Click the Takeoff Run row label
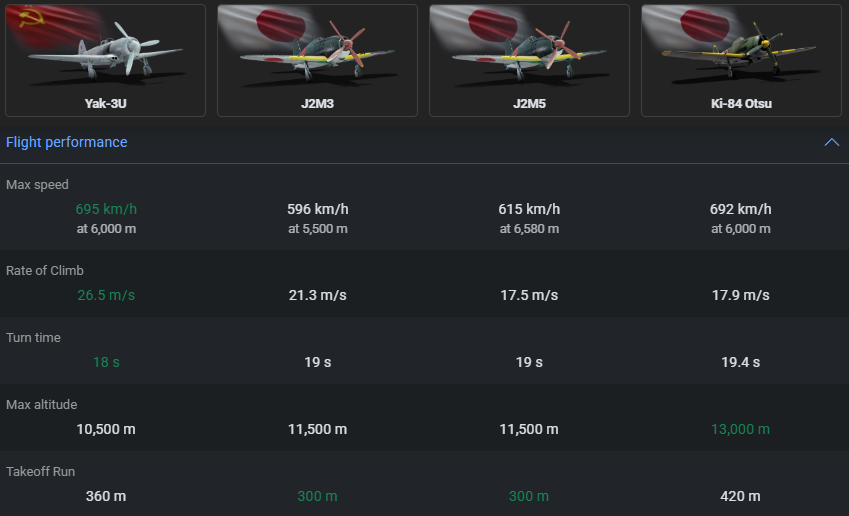Screen dimensions: 849x516 click(41, 472)
